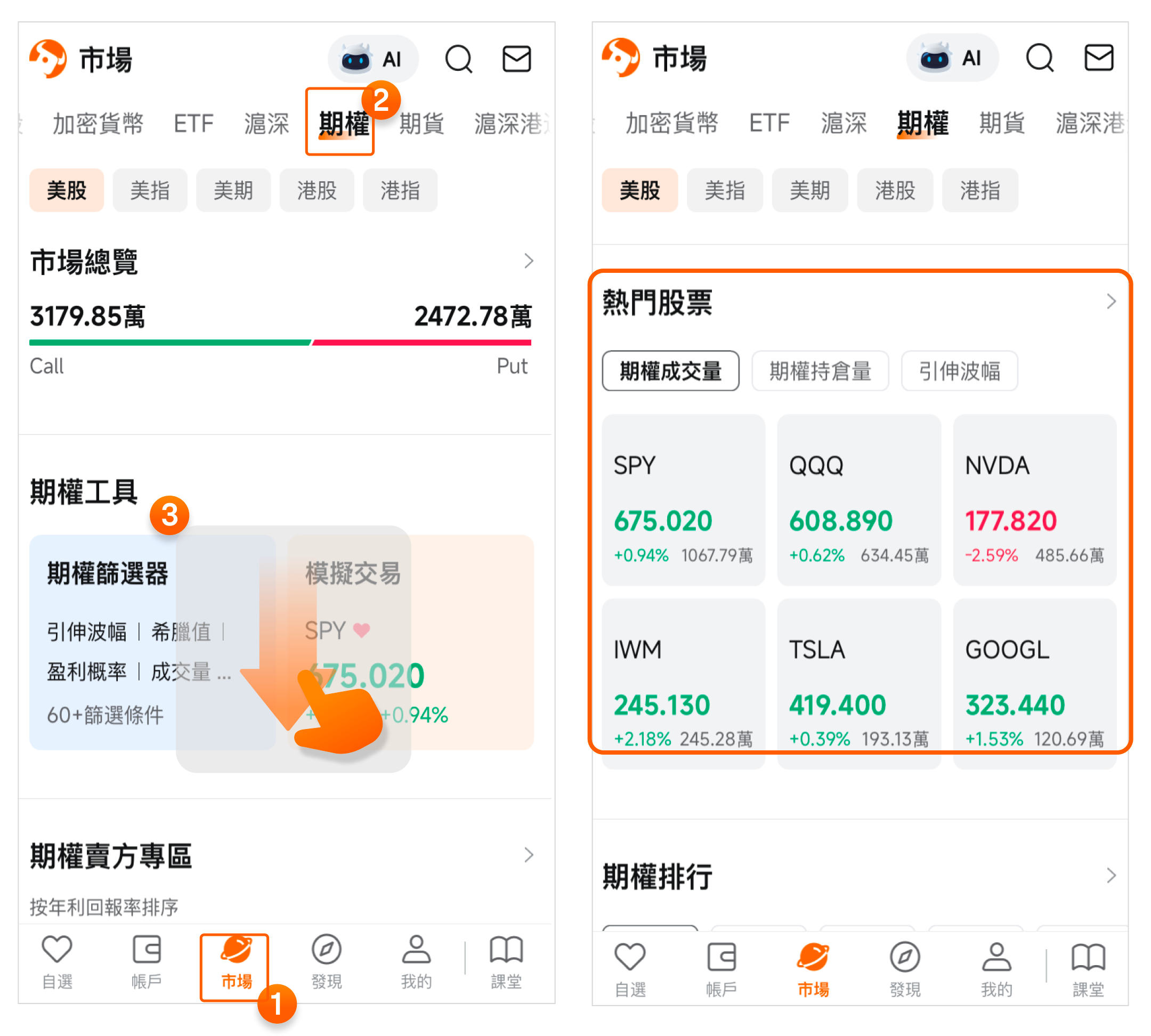Screen dimensions: 1151x1036
Task: Expand 市場總覽 with its chevron arrow
Action: click(528, 261)
